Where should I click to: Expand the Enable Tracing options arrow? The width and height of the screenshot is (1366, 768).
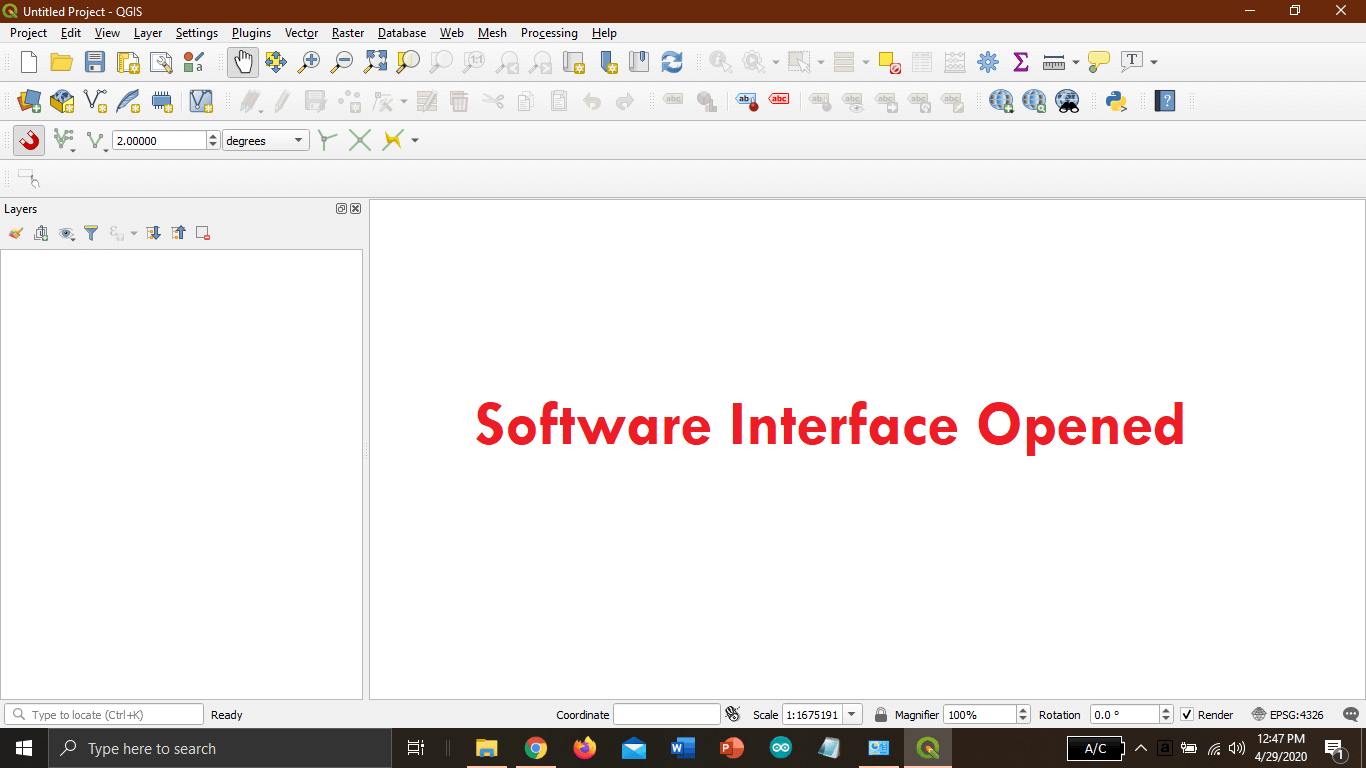(415, 140)
